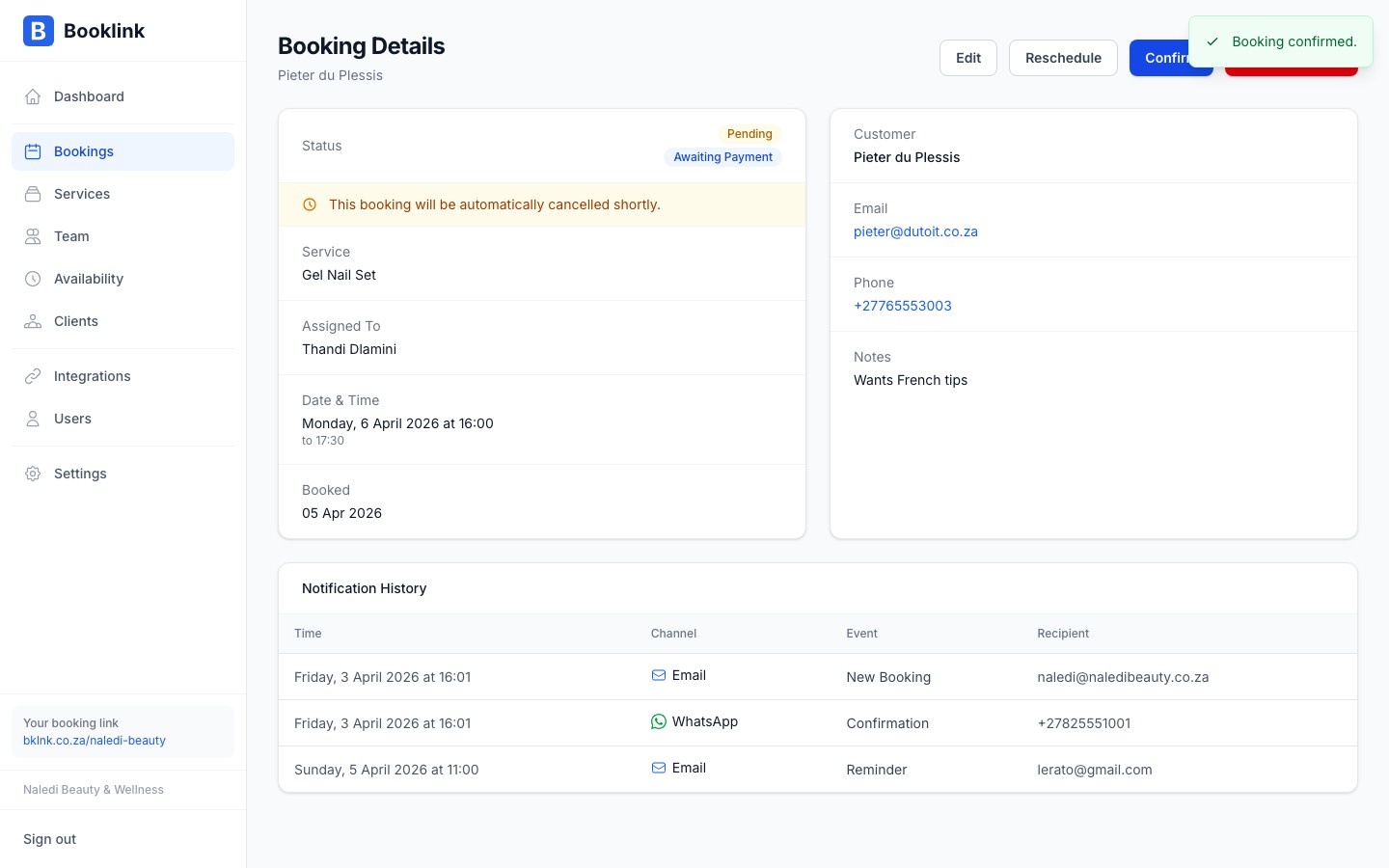1389x868 pixels.
Task: Click the Bookings calendar icon
Action: click(33, 151)
